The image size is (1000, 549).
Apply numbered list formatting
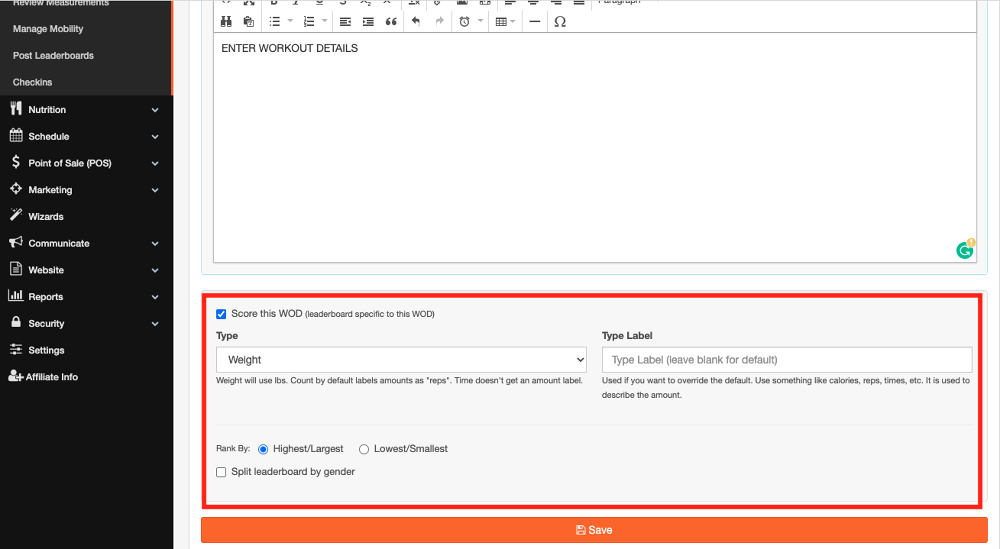[x=309, y=22]
